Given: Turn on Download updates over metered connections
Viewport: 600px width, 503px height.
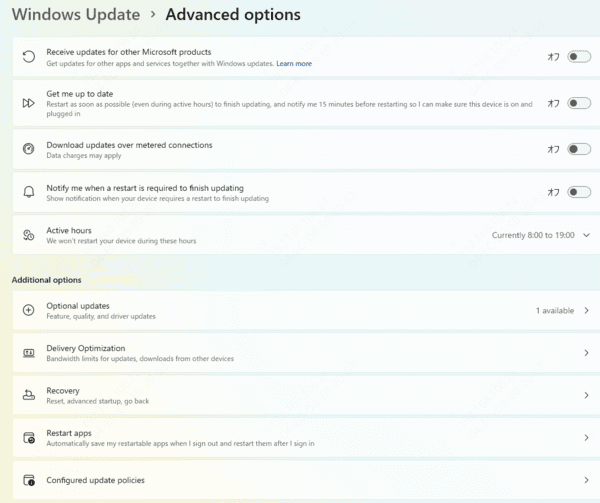Looking at the screenshot, I should point(579,149).
